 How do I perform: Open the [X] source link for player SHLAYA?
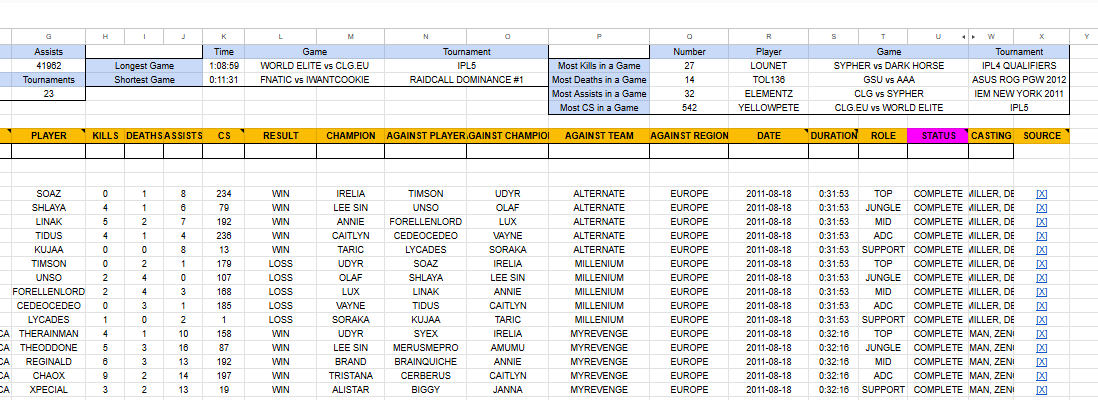coord(1041,207)
